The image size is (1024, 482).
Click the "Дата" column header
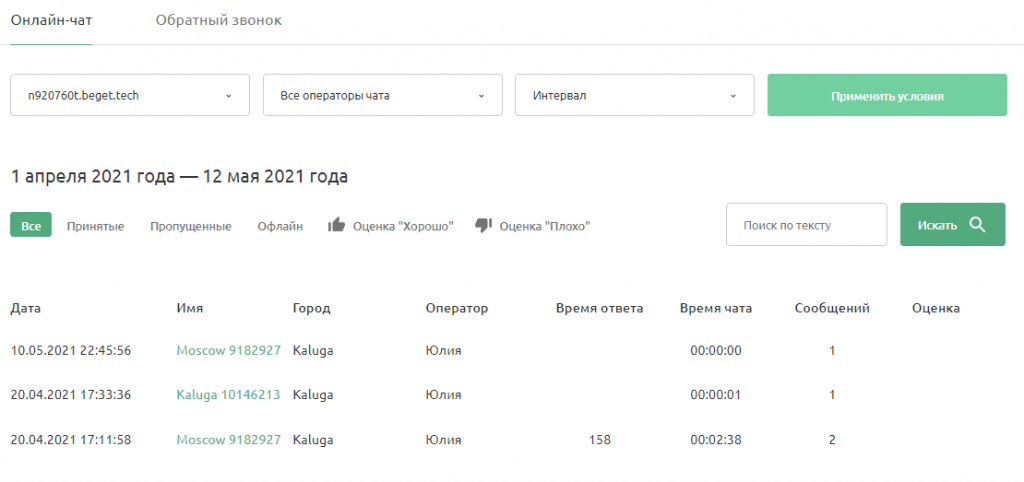26,308
